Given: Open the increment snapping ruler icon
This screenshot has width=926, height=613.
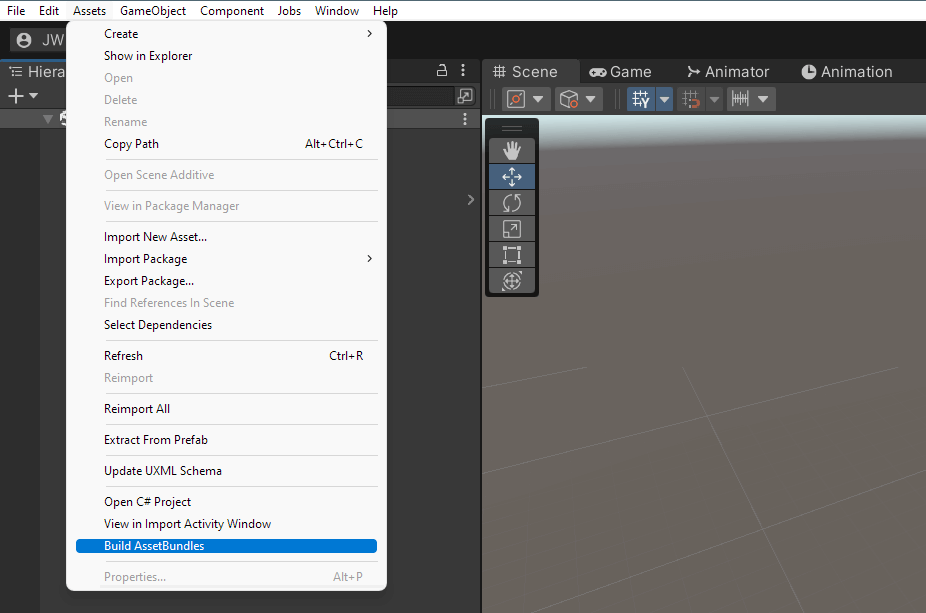Looking at the screenshot, I should click(x=741, y=99).
